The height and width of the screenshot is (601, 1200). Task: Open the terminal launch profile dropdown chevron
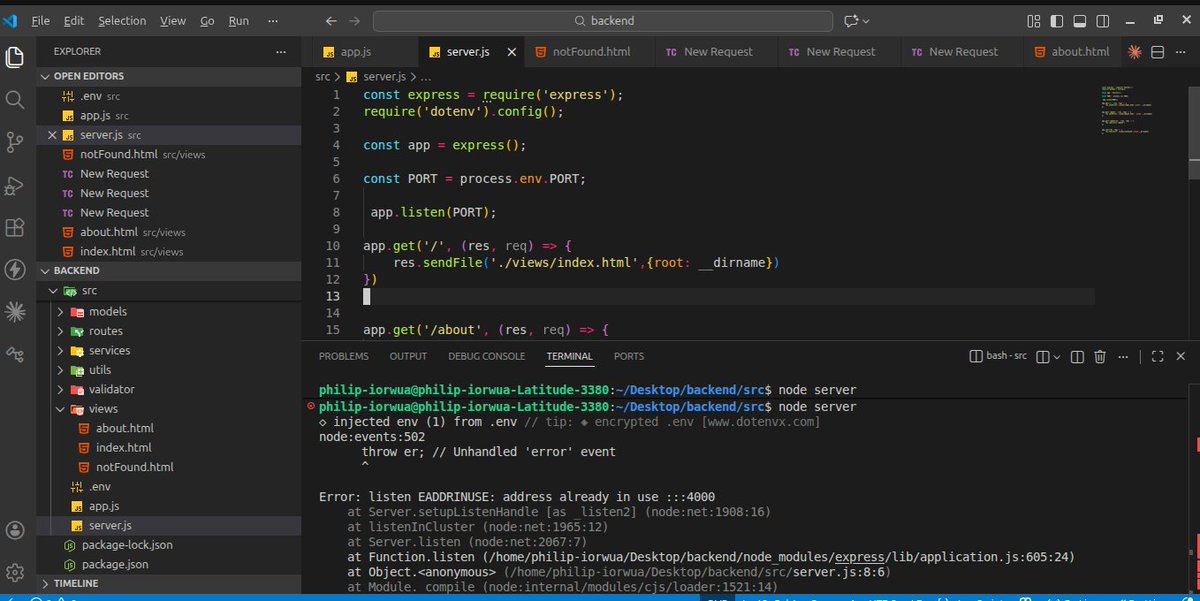coord(1057,356)
